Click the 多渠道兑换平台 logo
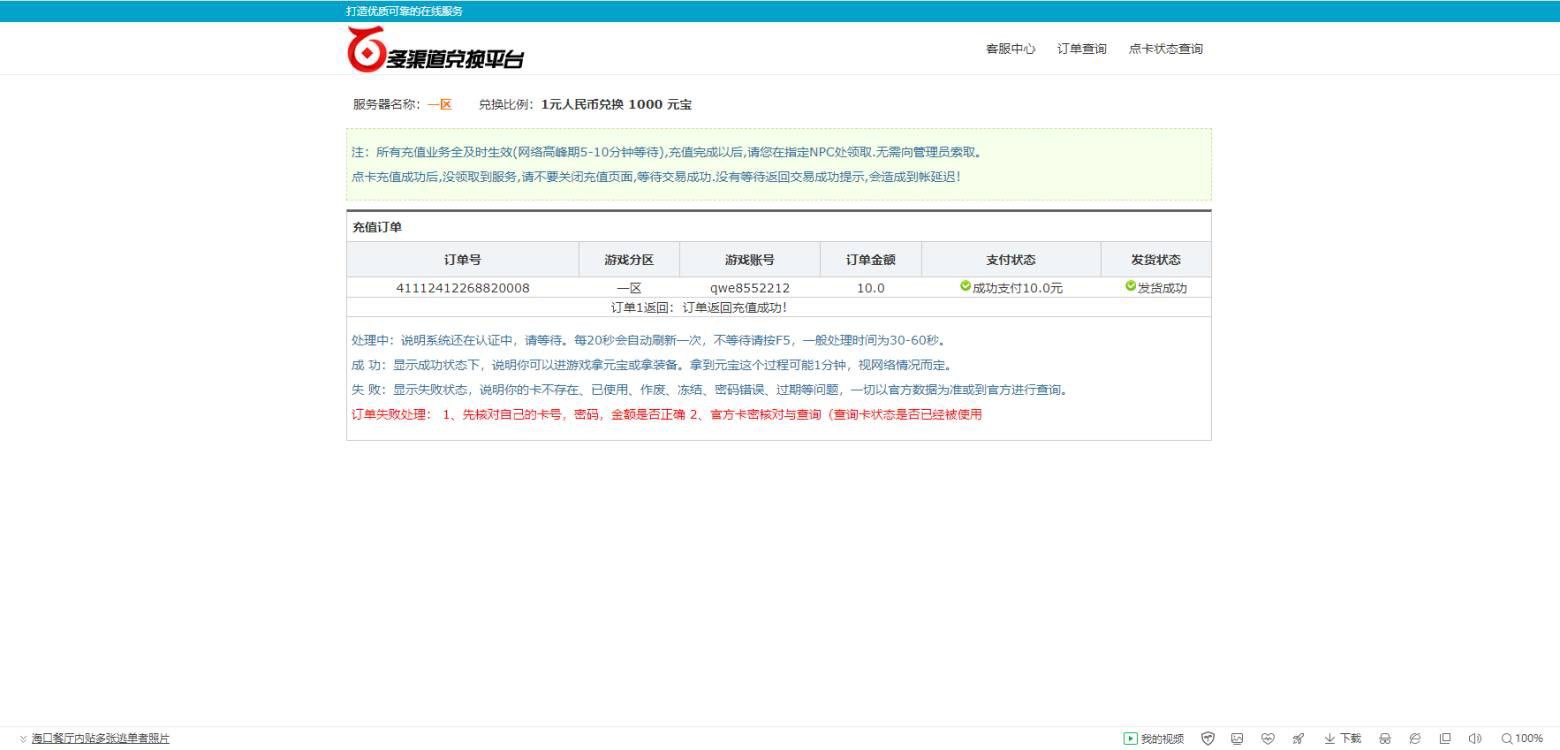Screen dimensions: 1560x750 435,50
